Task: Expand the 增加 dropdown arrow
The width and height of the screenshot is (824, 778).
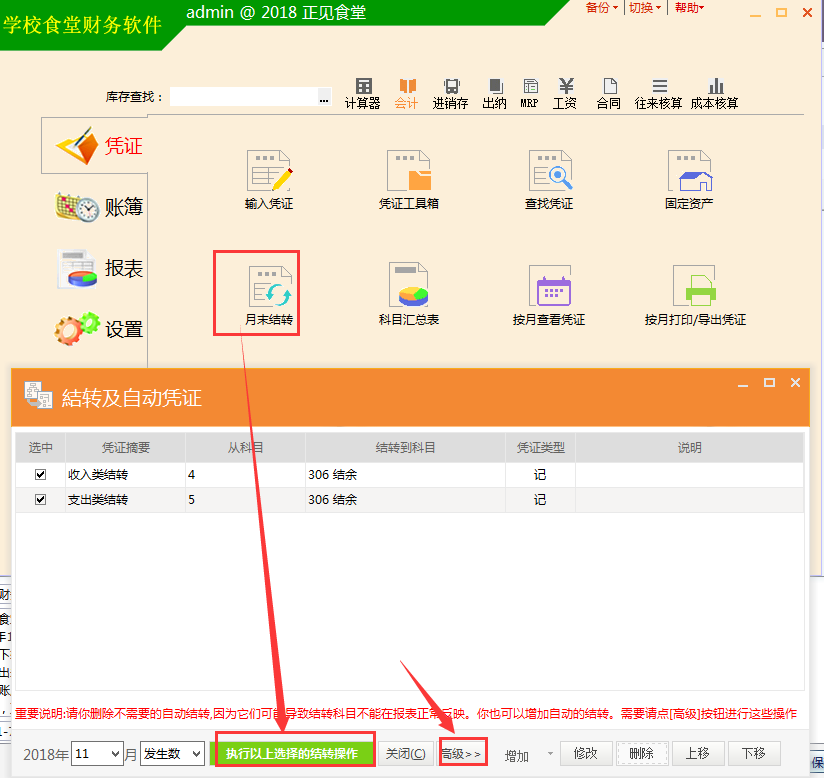Action: coord(549,755)
